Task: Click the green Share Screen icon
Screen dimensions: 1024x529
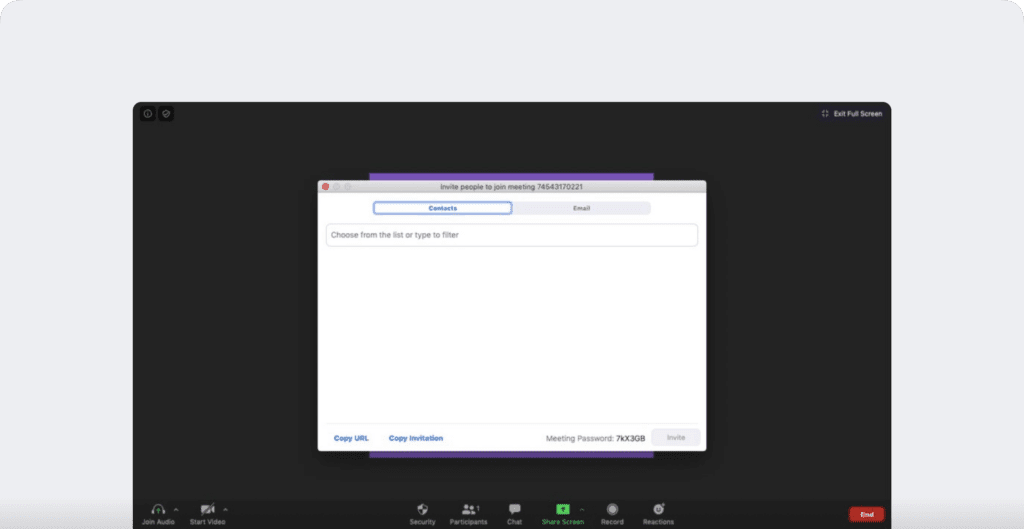Action: click(563, 509)
